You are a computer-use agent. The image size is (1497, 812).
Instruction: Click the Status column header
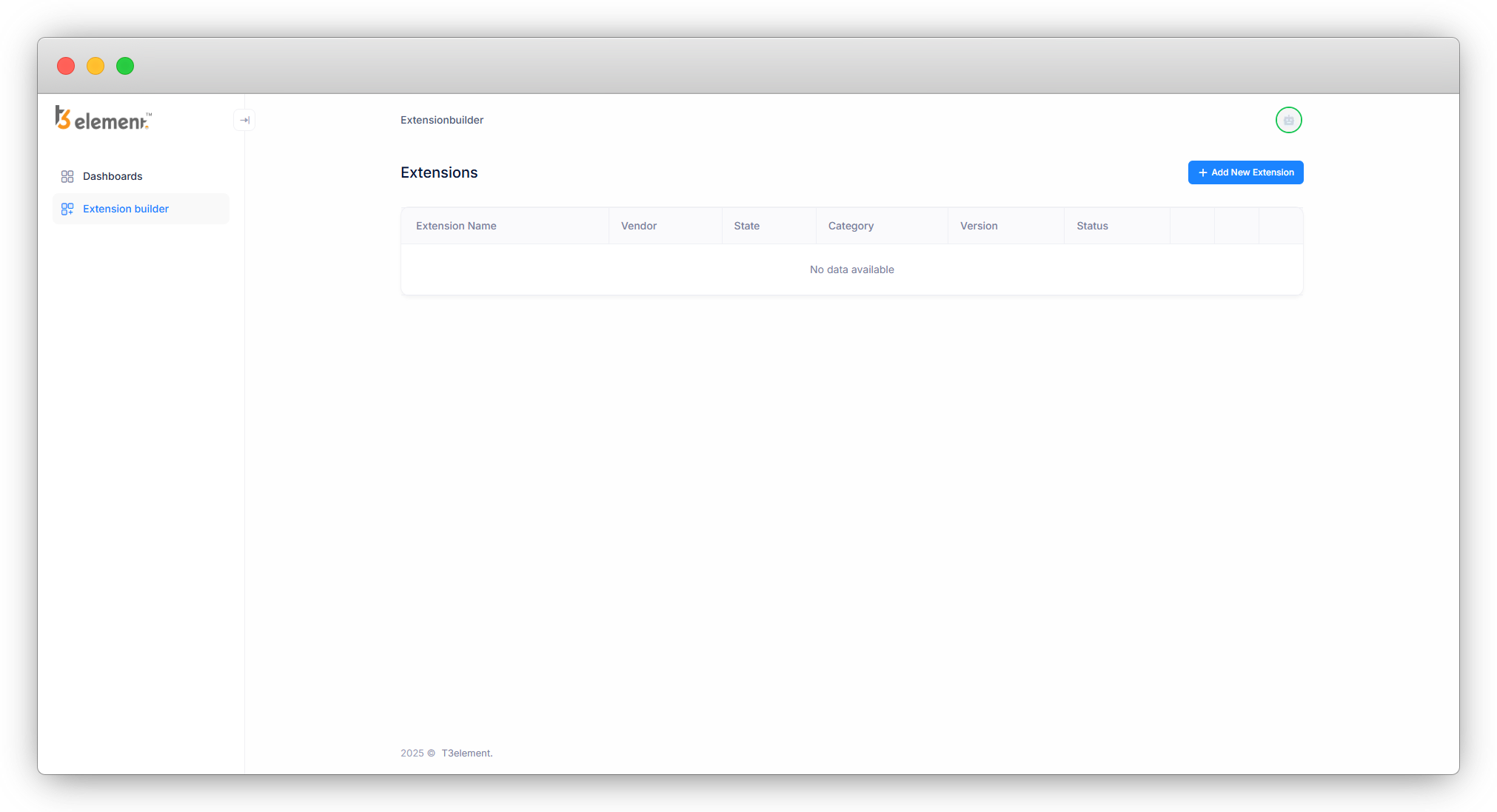pyautogui.click(x=1117, y=226)
